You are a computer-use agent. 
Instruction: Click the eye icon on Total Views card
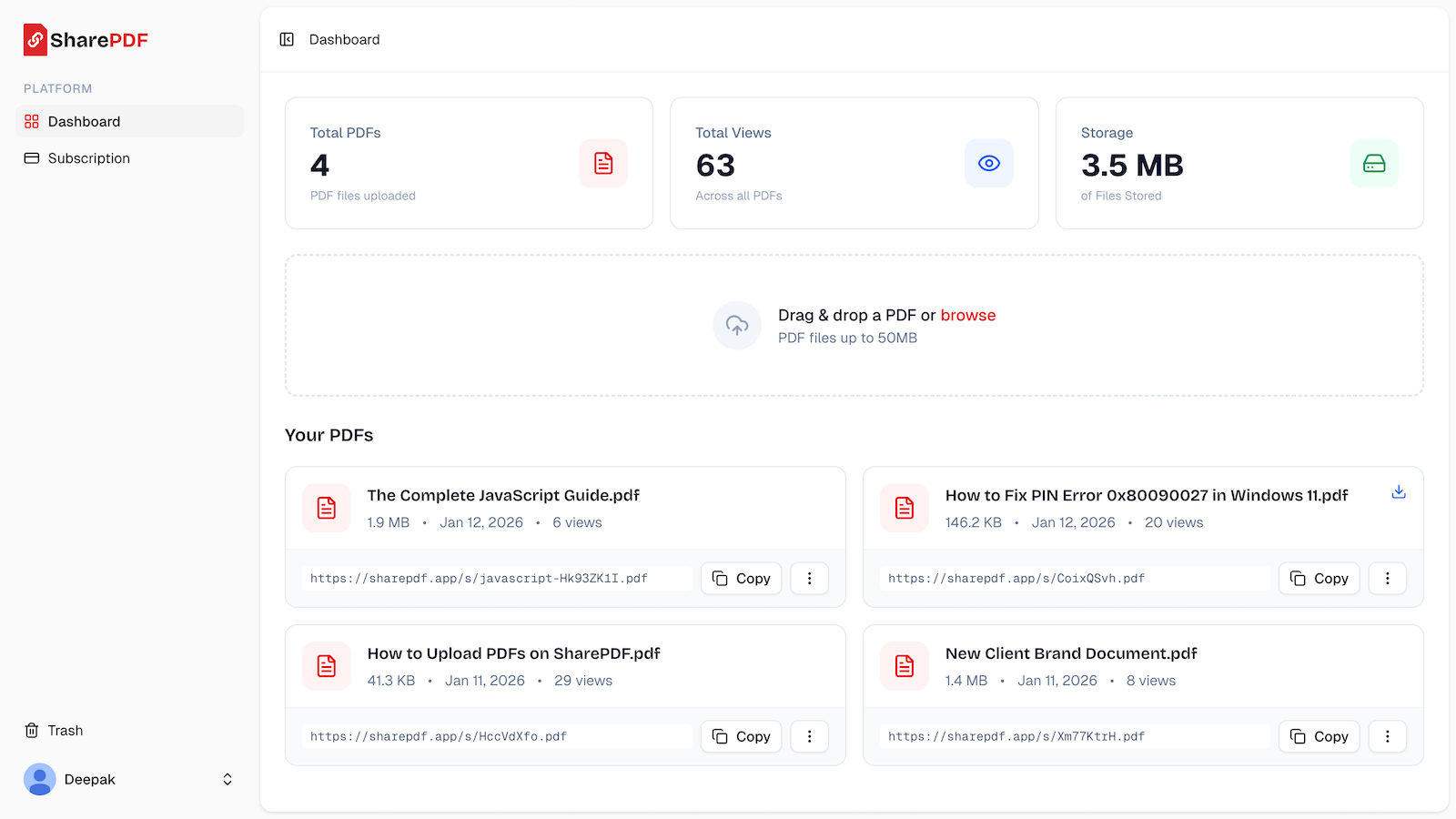988,163
